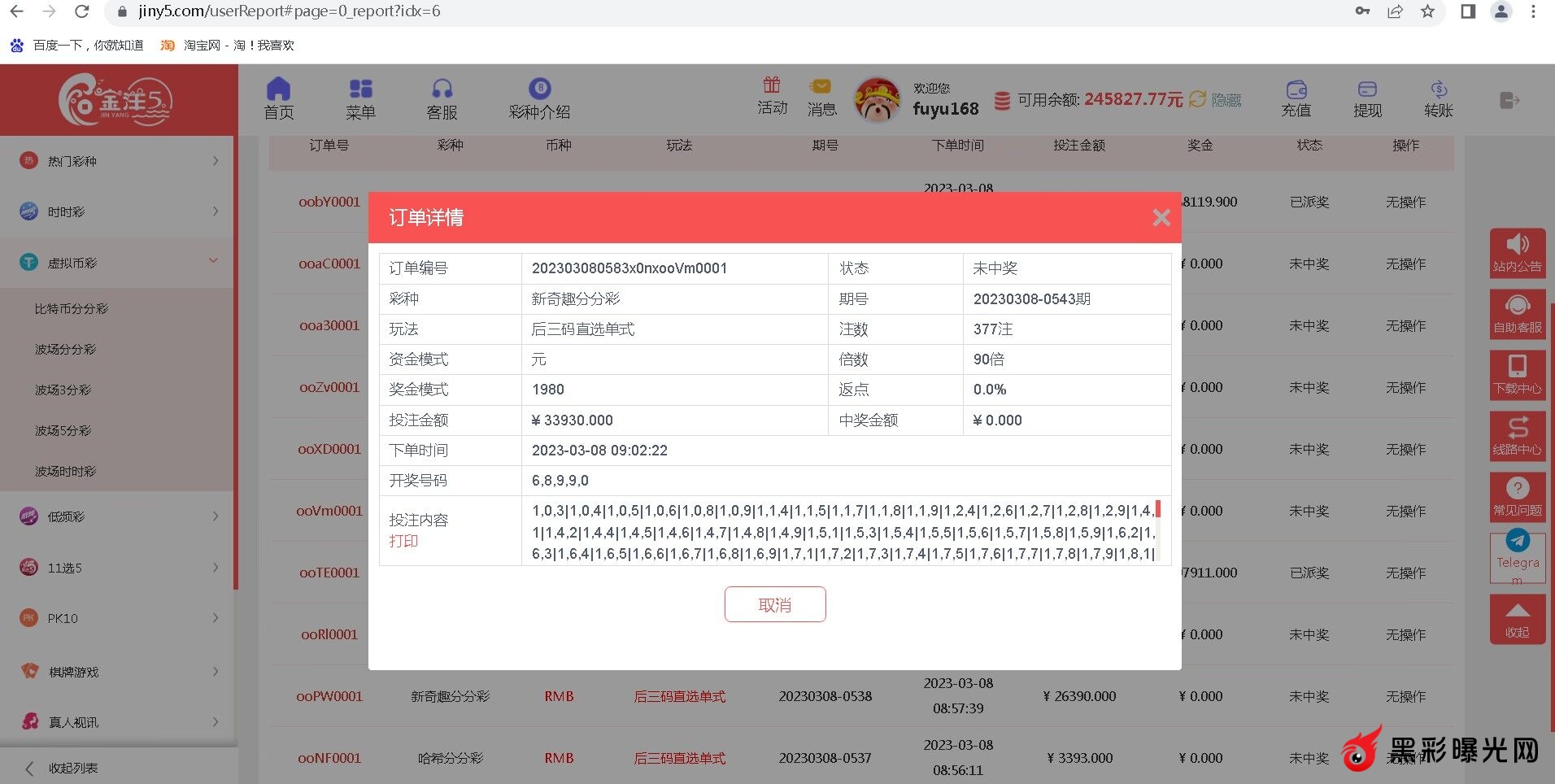
Task: Click the 提现 withdraw icon
Action: coord(1367,89)
